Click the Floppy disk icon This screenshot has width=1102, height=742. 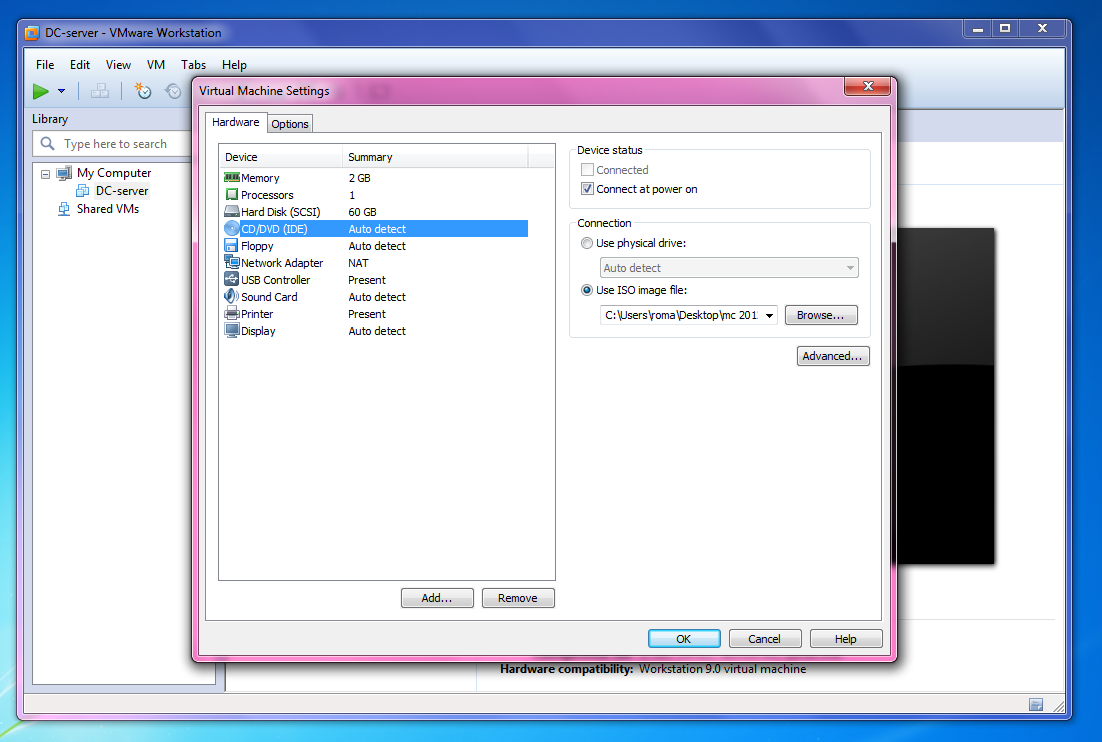231,245
